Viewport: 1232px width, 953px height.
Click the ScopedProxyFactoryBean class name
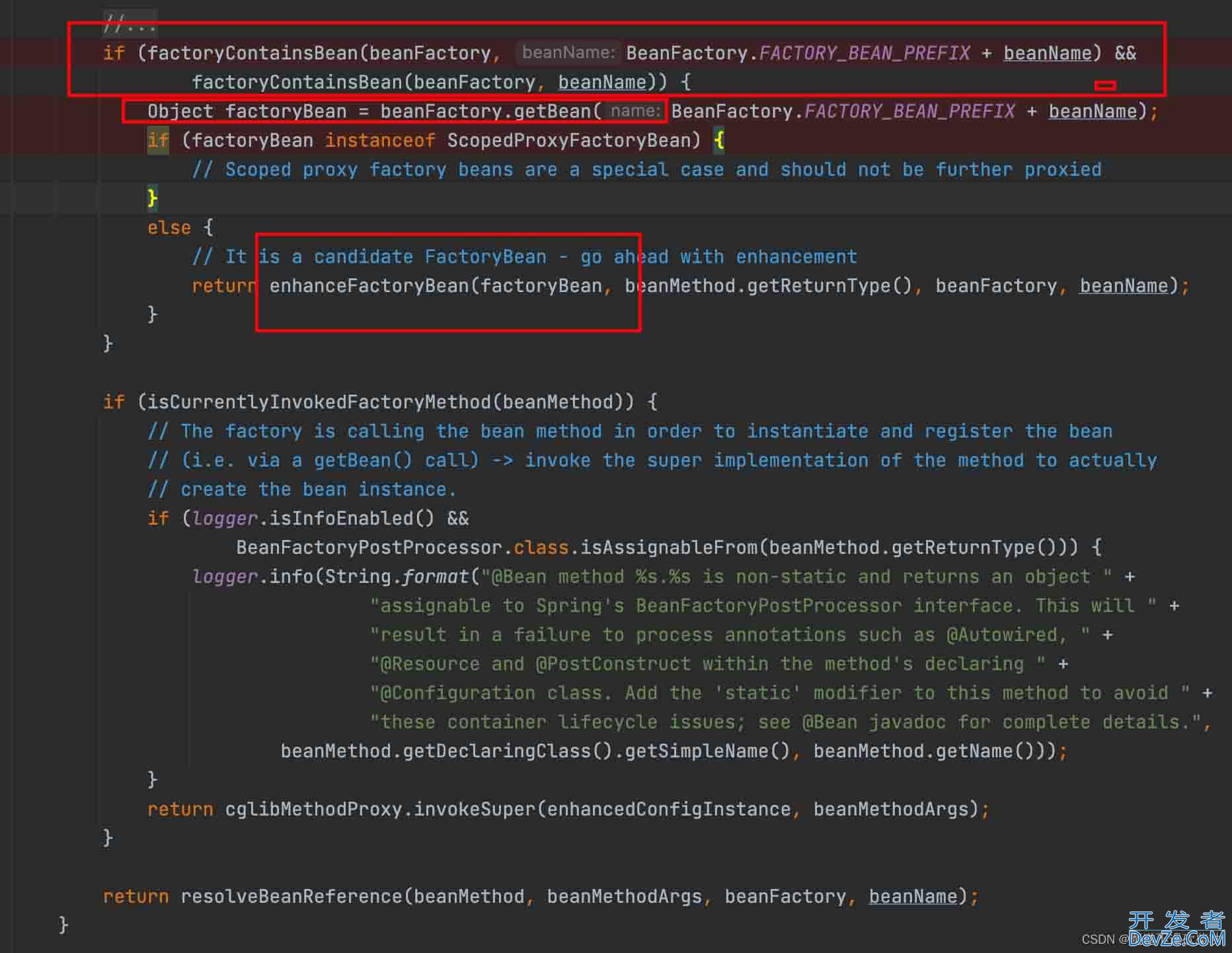coord(568,140)
